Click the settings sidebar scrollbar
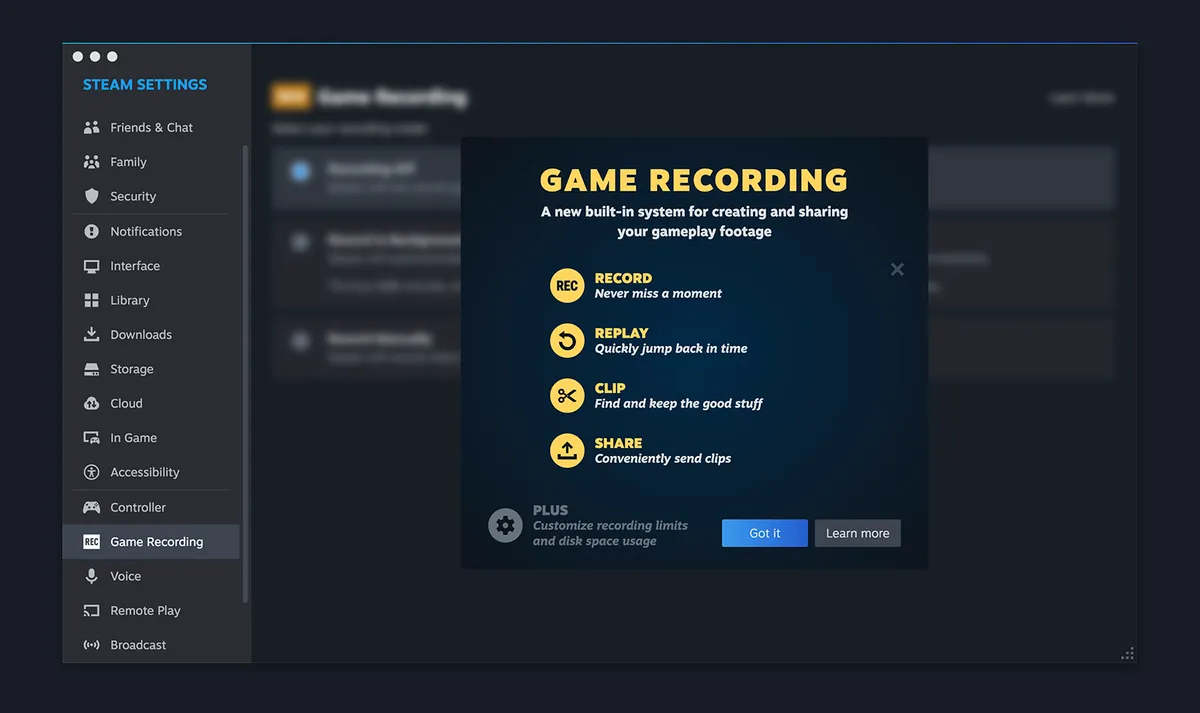1200x713 pixels. click(246, 373)
